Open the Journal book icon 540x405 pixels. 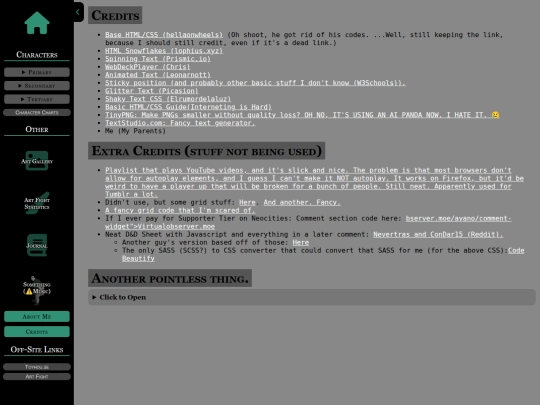click(x=37, y=245)
